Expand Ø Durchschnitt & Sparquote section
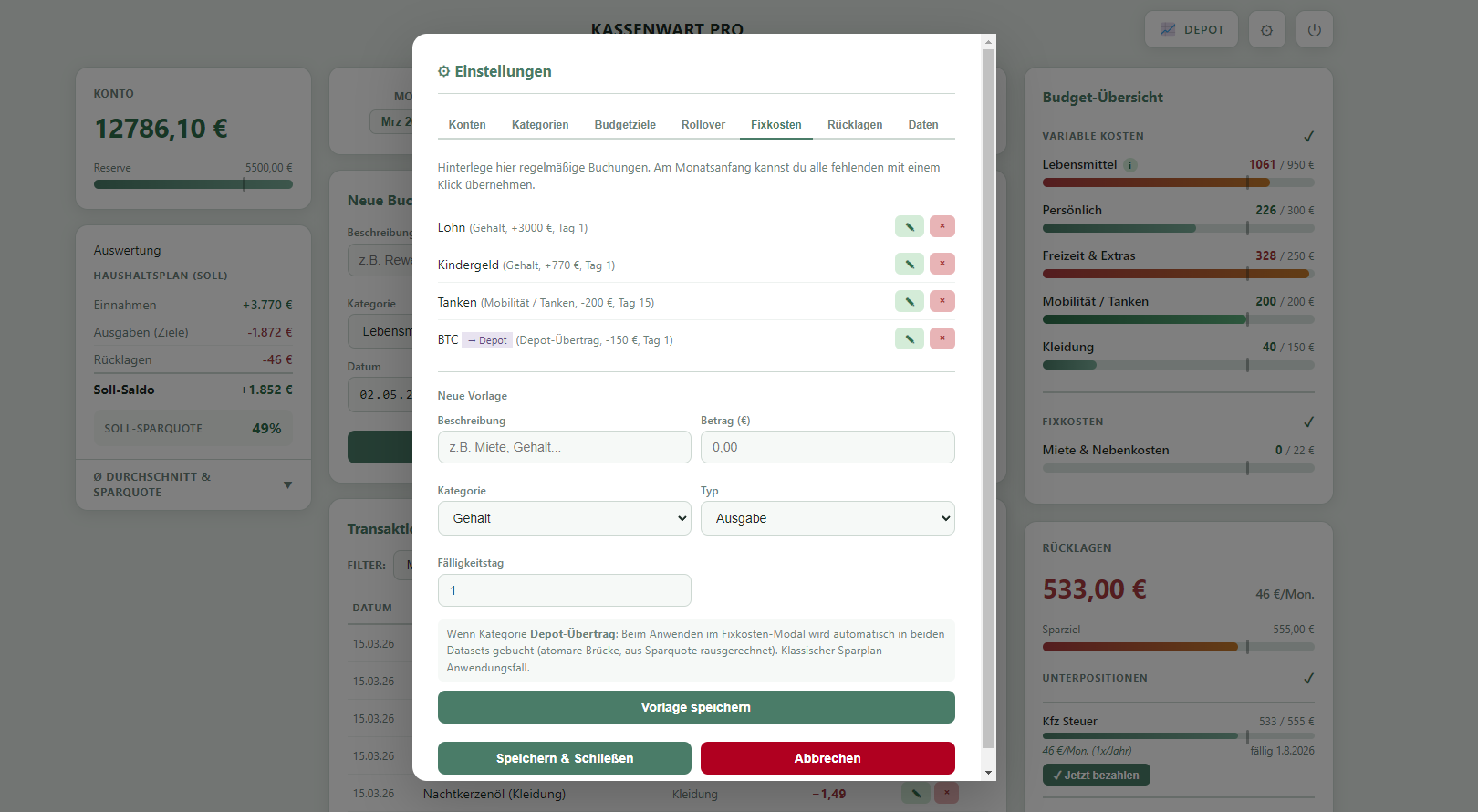This screenshot has height=812, width=1478. (x=193, y=484)
